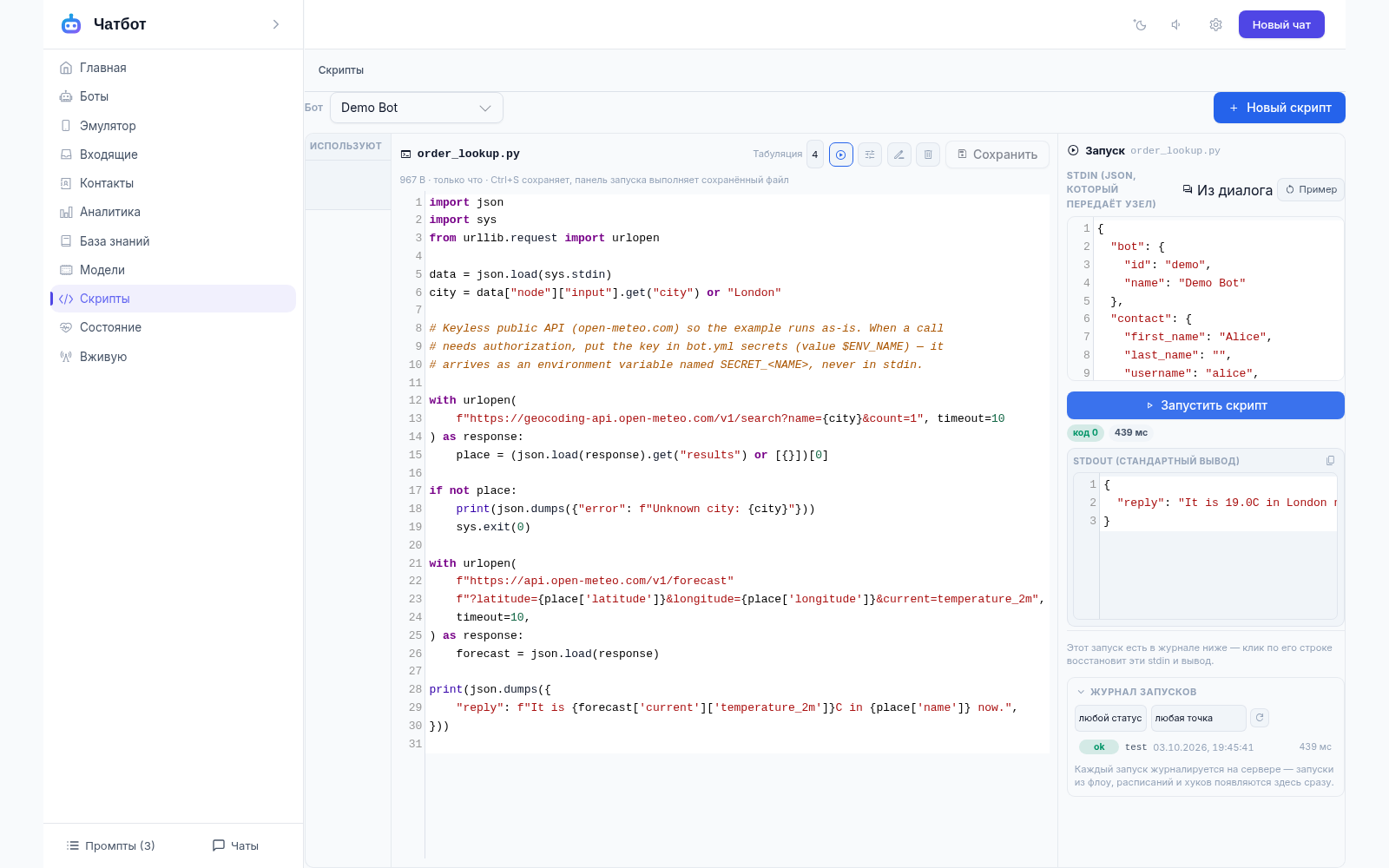Open Промпты (3) list
1389x868 pixels.
111,845
